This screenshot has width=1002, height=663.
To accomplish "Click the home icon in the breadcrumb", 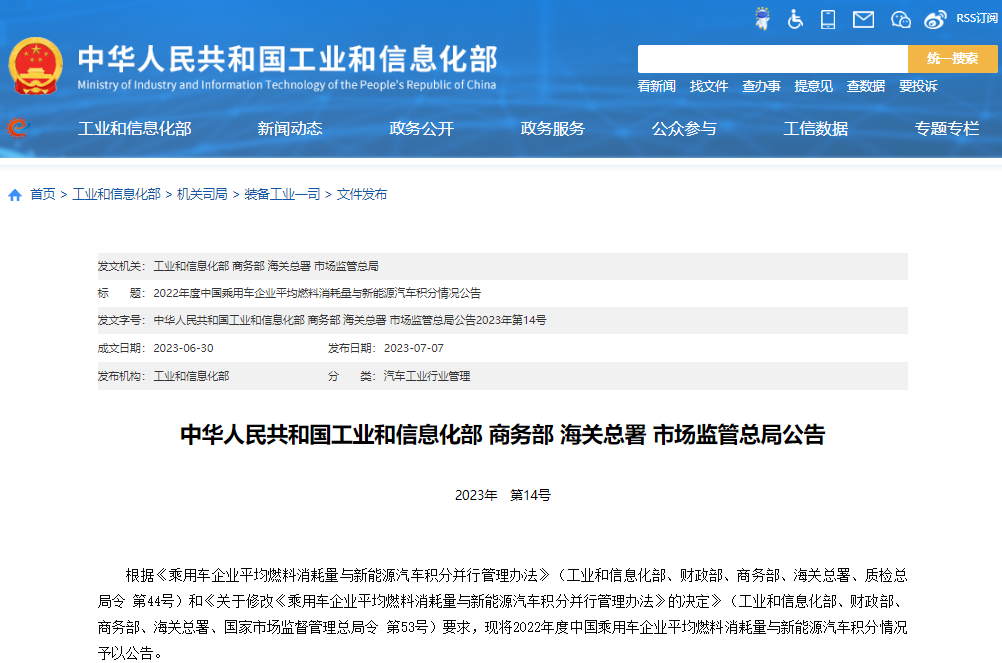I will point(14,195).
